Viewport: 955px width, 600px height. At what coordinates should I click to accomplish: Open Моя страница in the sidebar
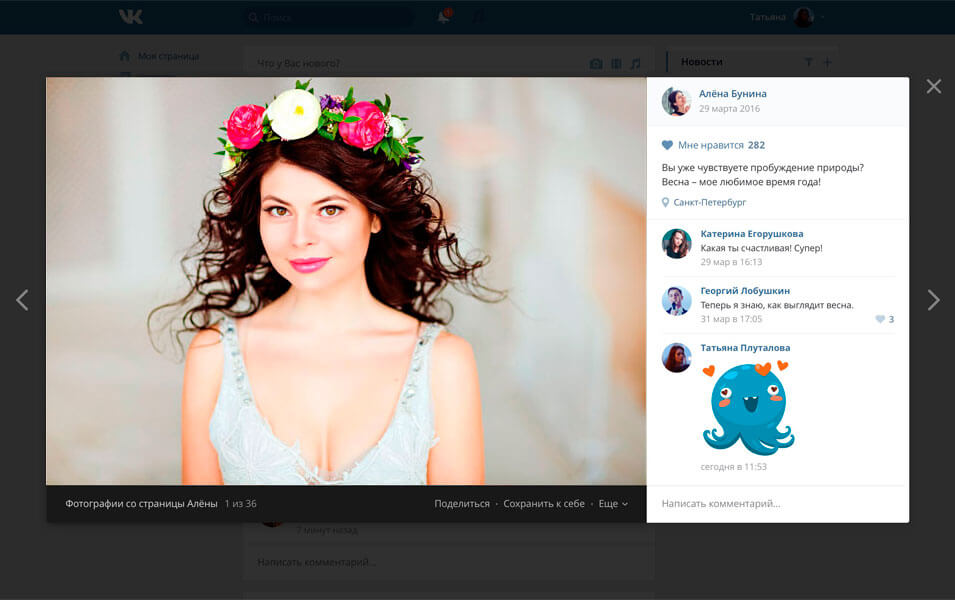(x=168, y=56)
